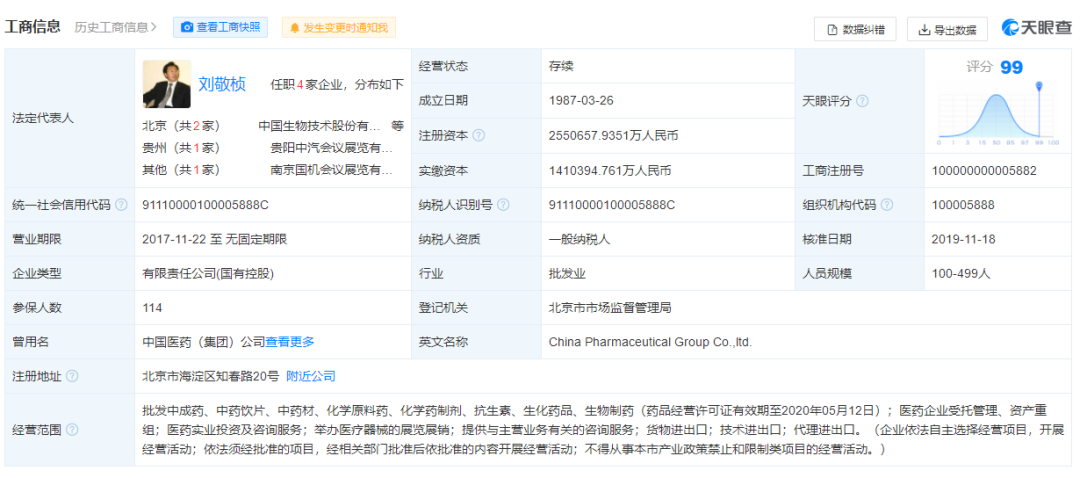
Task: Open 中国生物技术股份有… company link
Action: [x=319, y=126]
